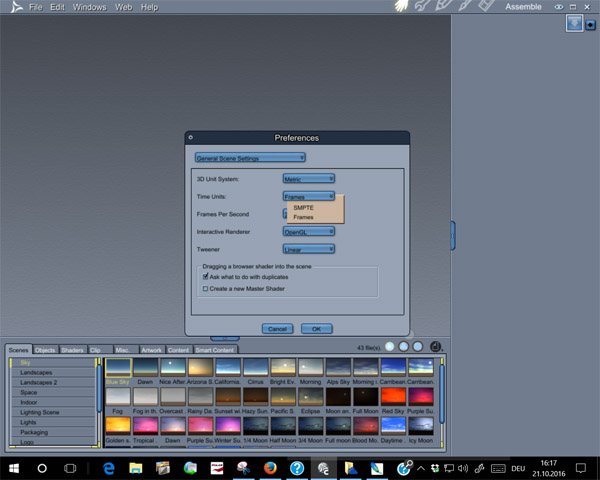The width and height of the screenshot is (600, 480).
Task: Select the Arizona S. scene thumbnail
Action: click(x=201, y=367)
